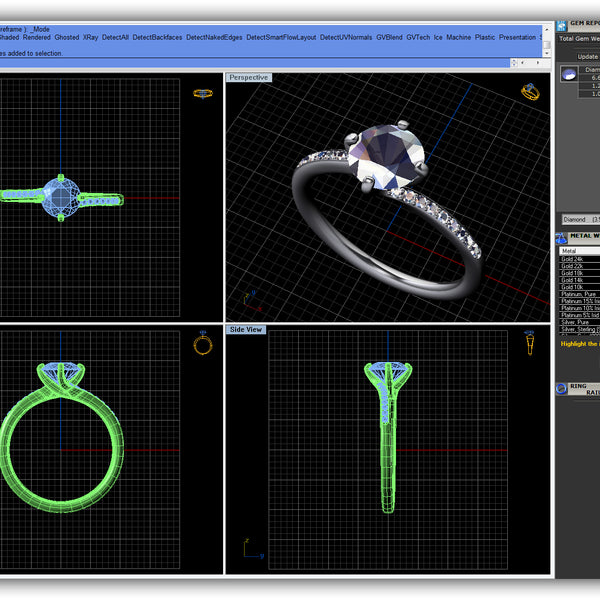600x600 pixels.
Task: Click the command line scroll down arrow
Action: [x=544, y=55]
